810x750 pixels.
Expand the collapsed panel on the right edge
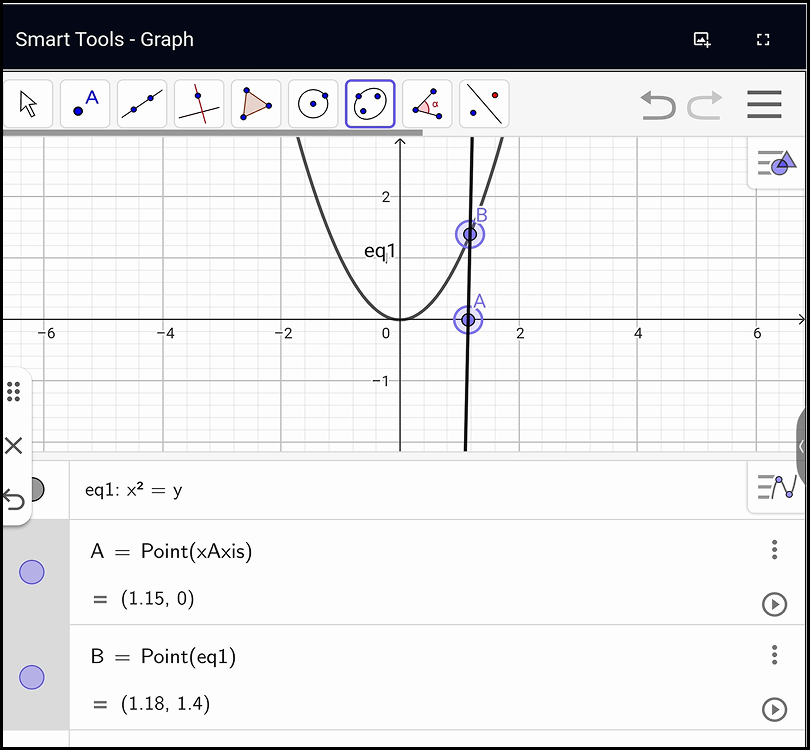pos(803,447)
